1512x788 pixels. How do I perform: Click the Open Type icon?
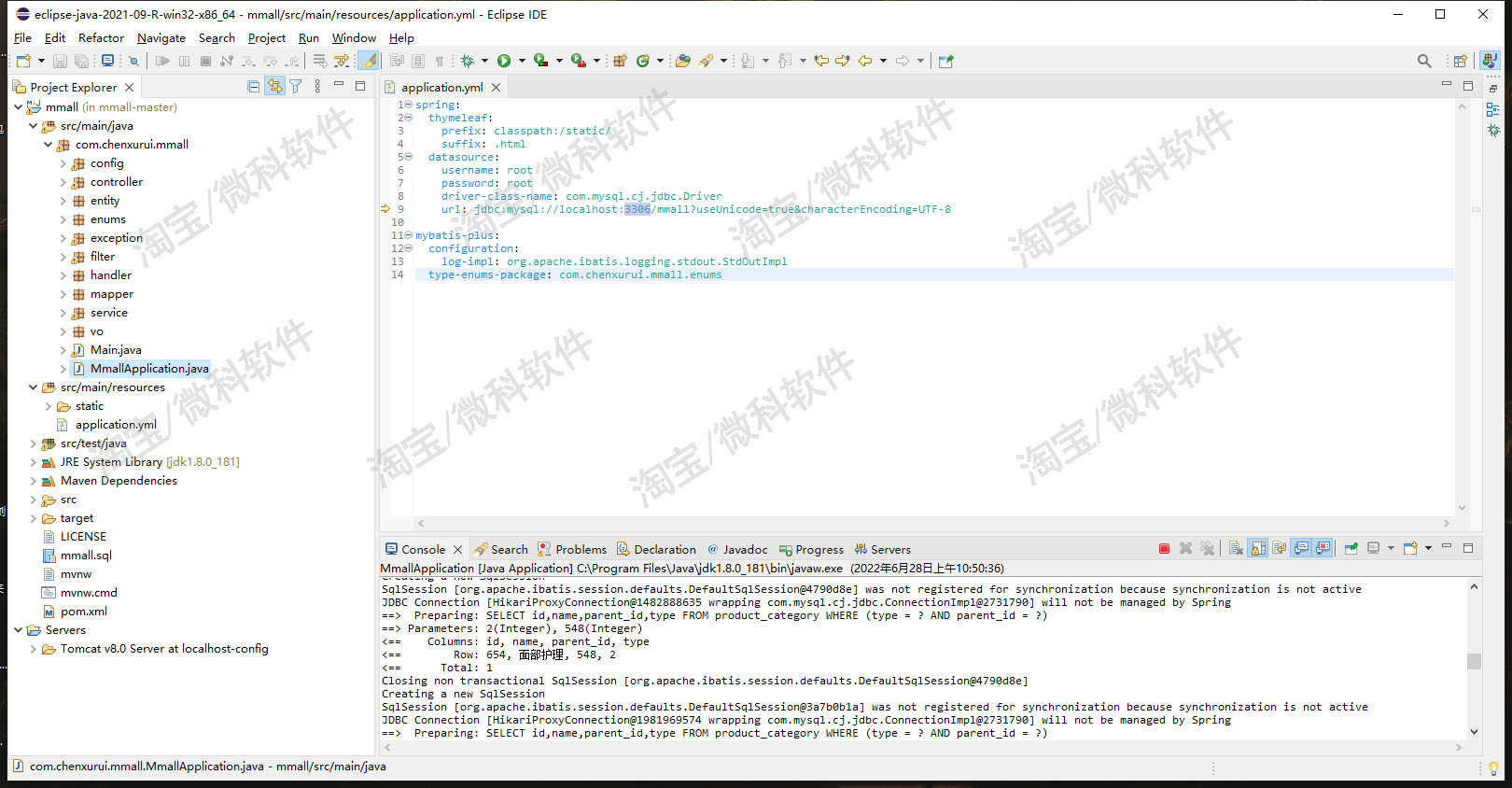tap(683, 61)
